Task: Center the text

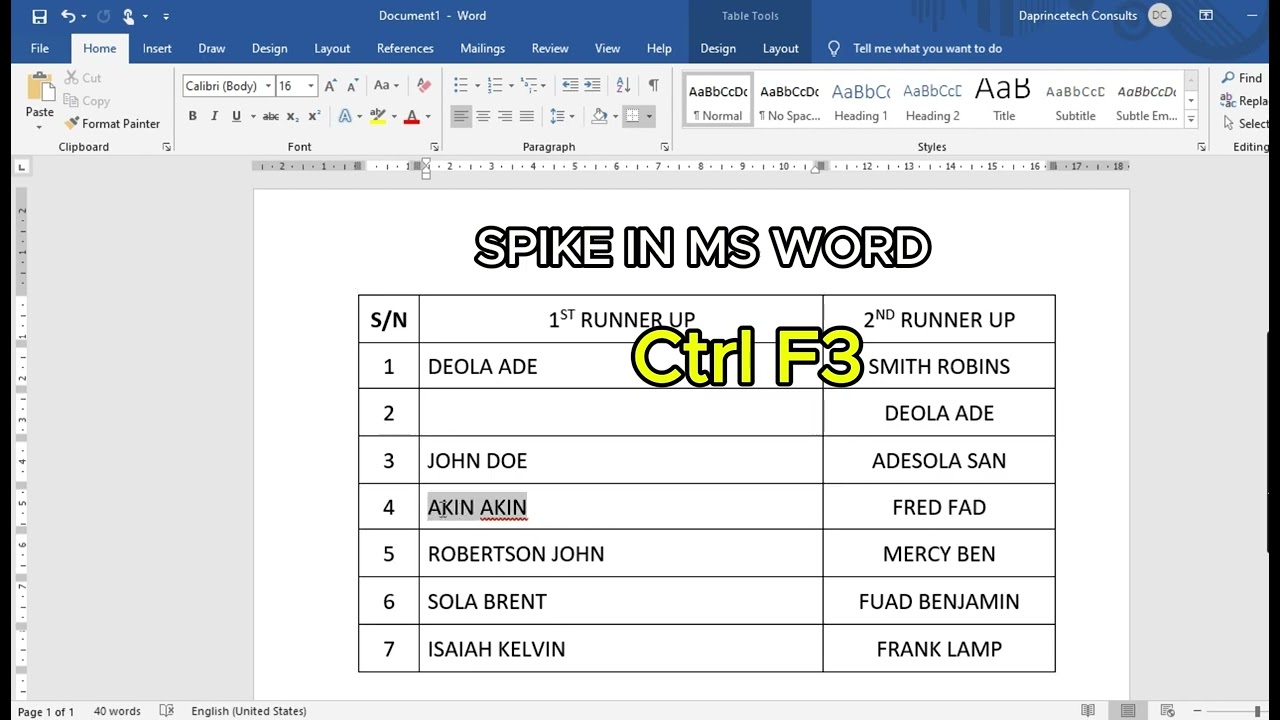Action: [x=483, y=117]
